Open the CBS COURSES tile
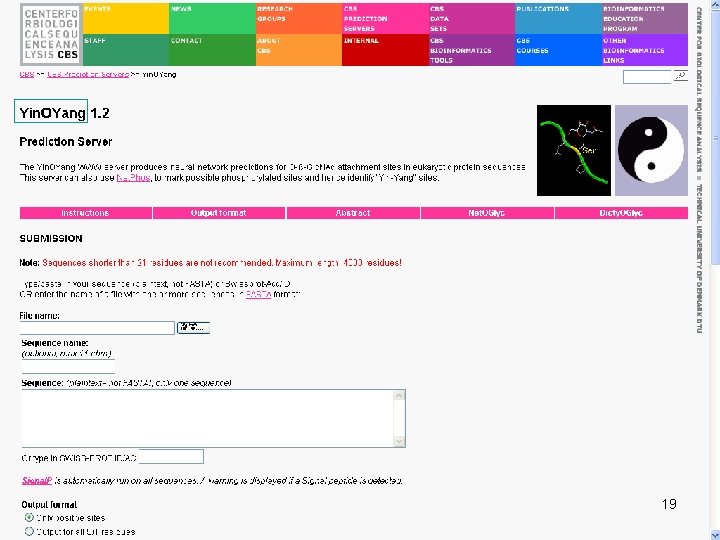 click(x=558, y=50)
